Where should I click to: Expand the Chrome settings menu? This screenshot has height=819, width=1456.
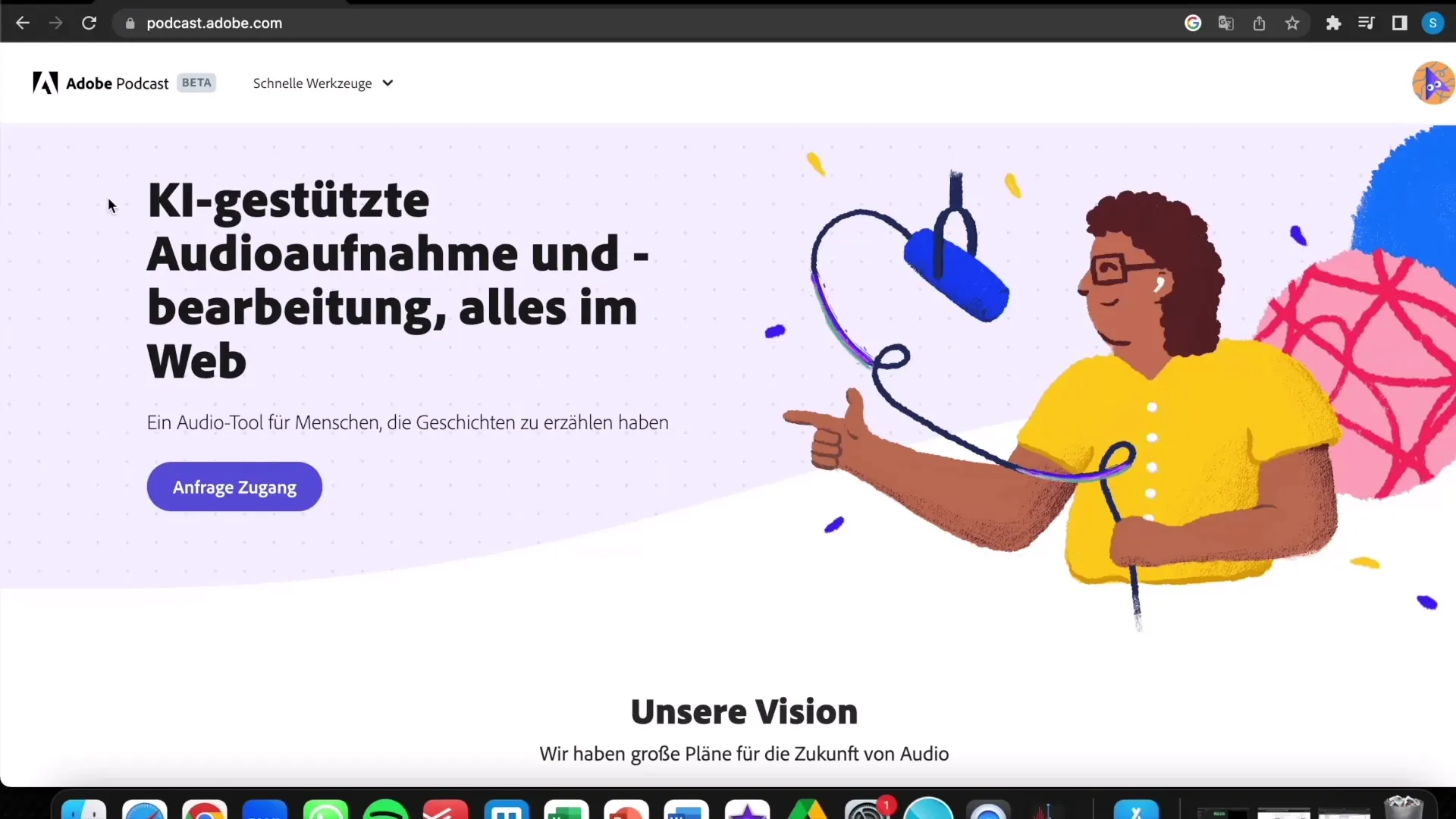[1451, 22]
